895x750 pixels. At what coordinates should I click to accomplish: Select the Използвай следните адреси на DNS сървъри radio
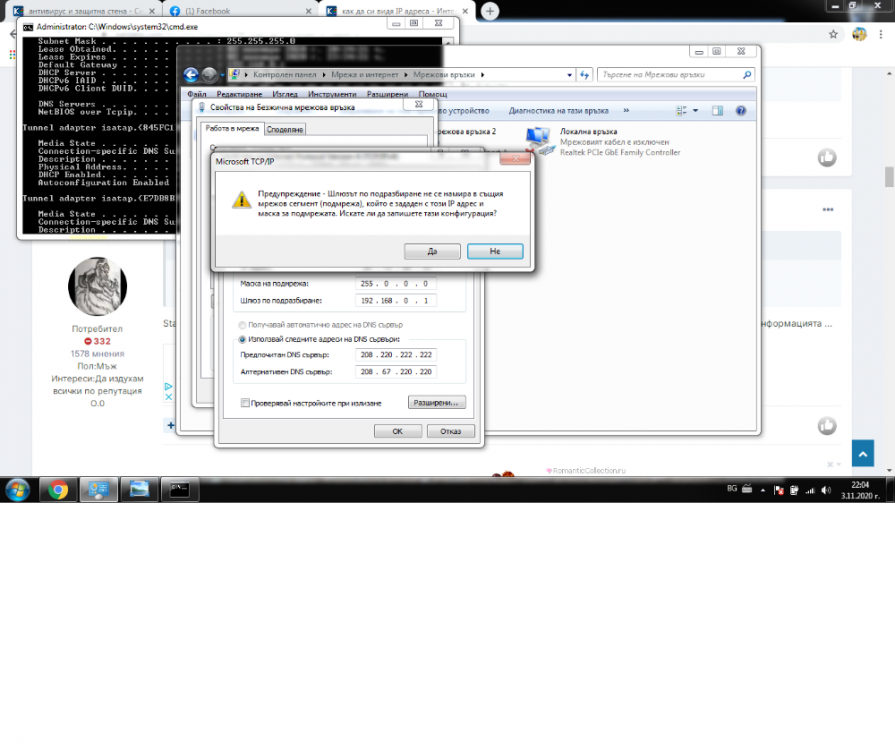[242, 339]
